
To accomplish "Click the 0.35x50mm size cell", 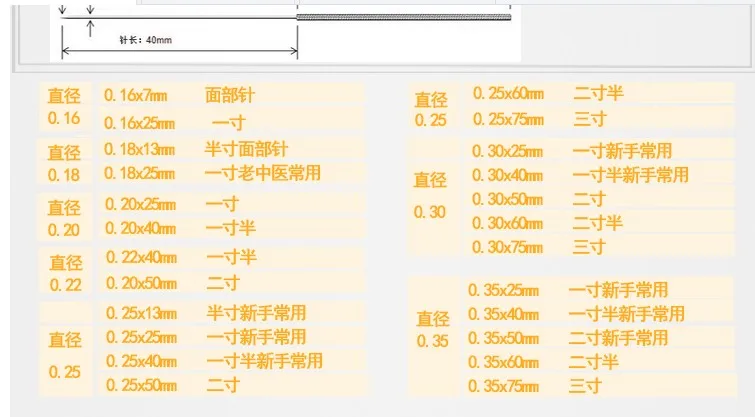I will coord(503,339).
